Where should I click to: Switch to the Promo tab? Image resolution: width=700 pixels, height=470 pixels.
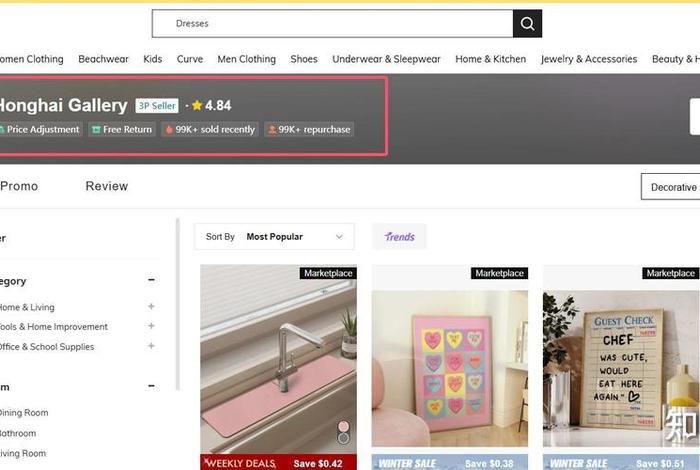click(x=19, y=186)
